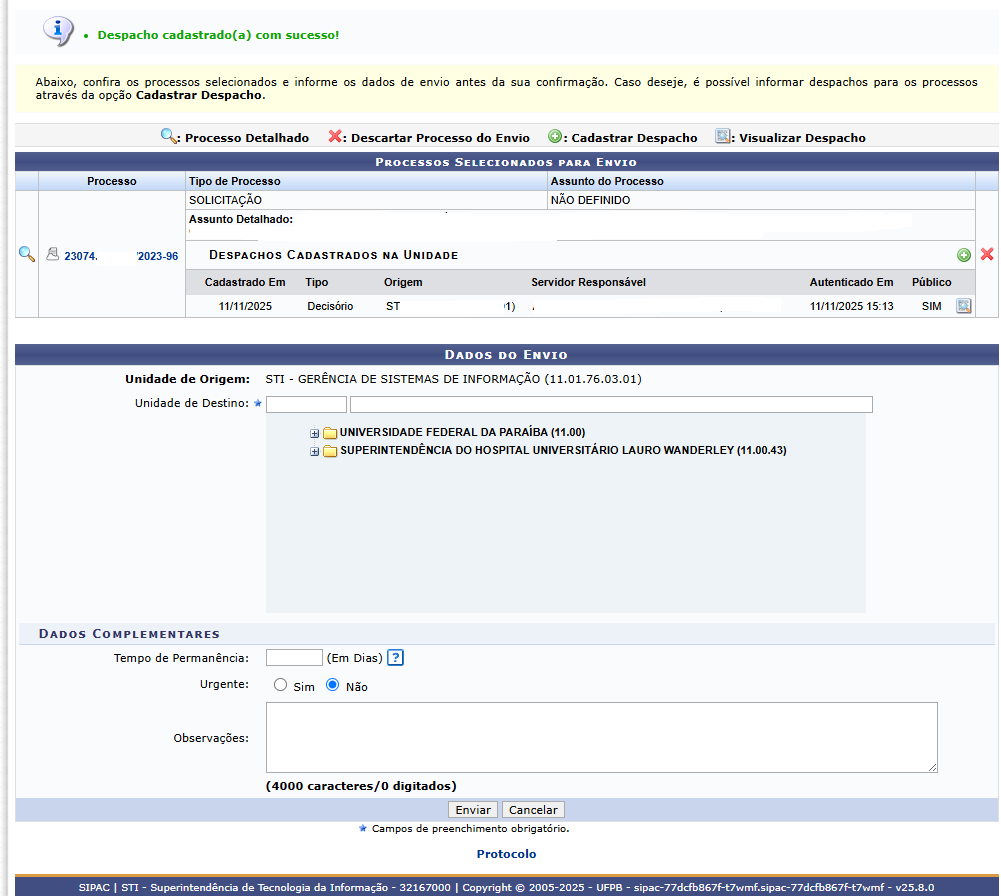This screenshot has width=1001, height=896.
Task: Click the Tempo de Permanência days field
Action: pos(294,658)
